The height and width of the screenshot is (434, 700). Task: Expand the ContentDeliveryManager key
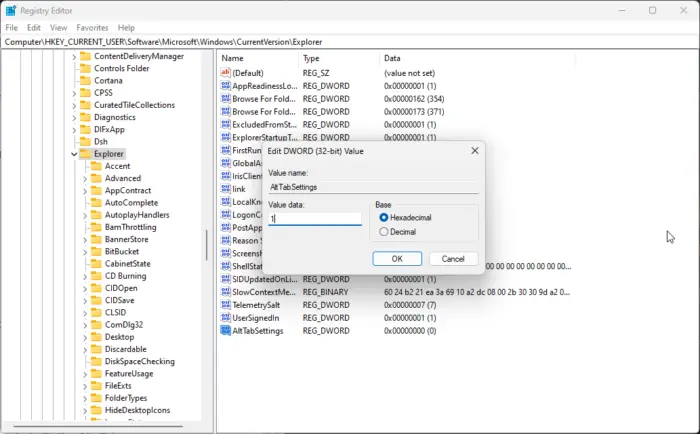[x=74, y=57]
